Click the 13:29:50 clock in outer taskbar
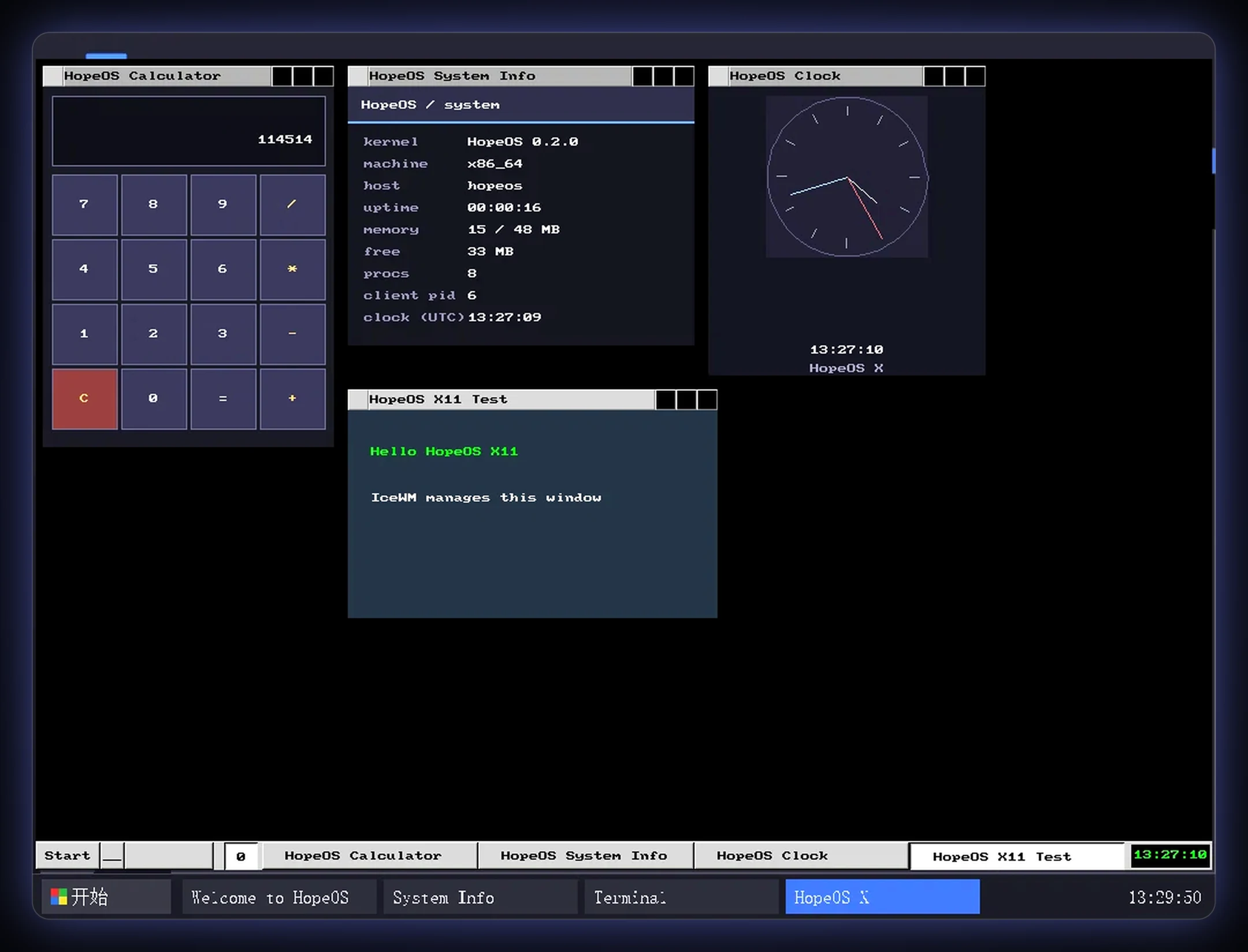 pos(1165,898)
